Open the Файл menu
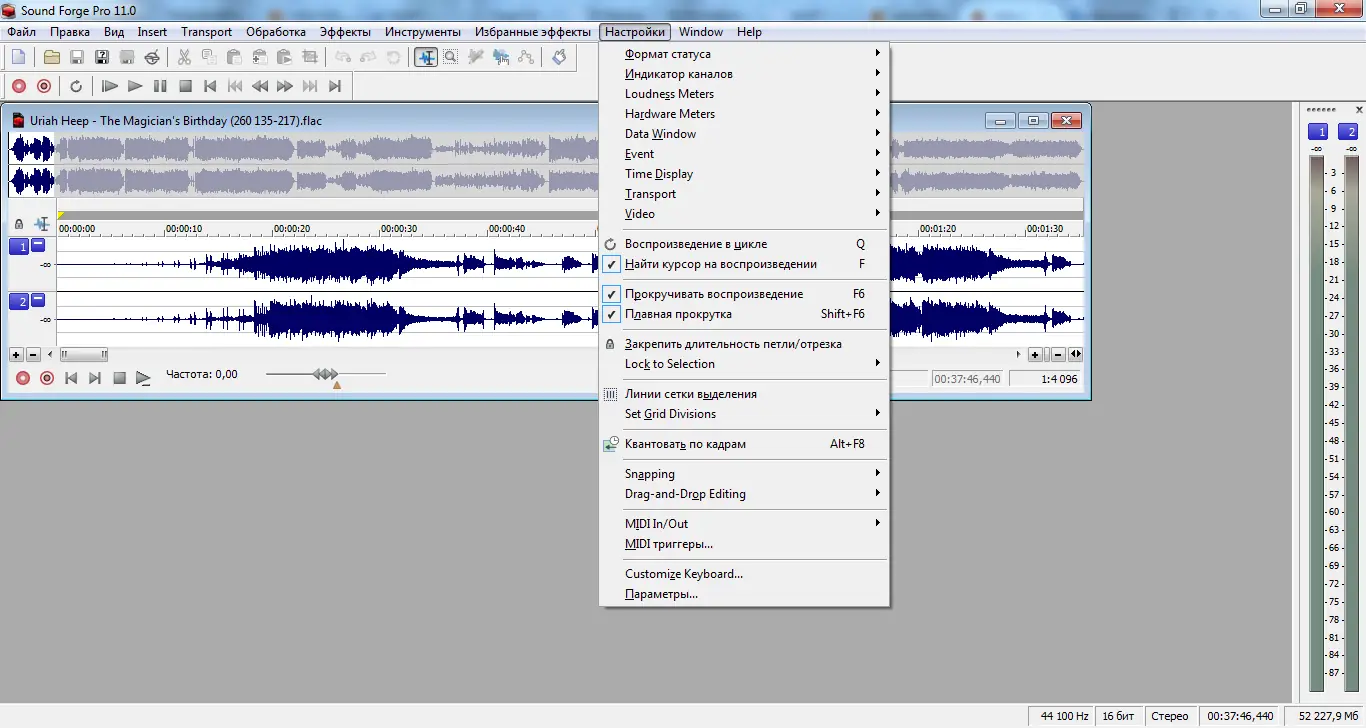1366x728 pixels. click(21, 32)
